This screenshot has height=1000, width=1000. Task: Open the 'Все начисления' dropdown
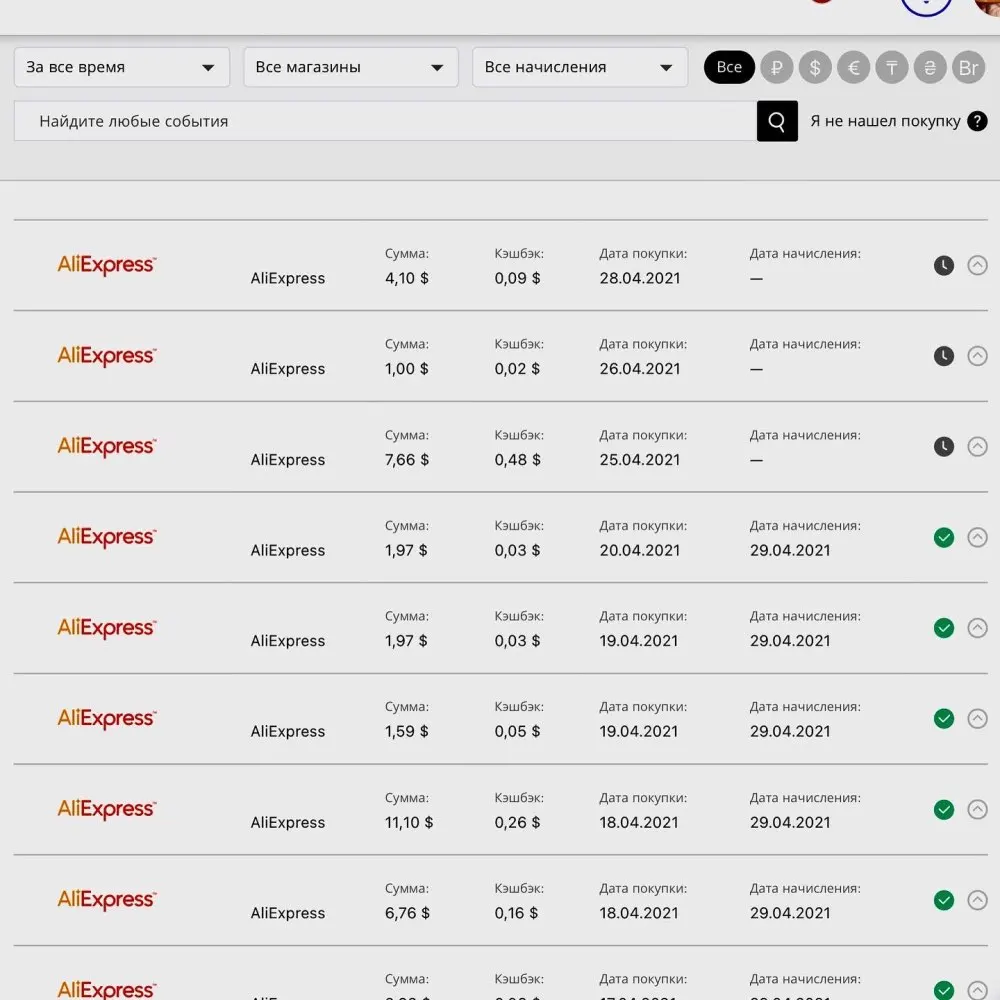click(580, 67)
